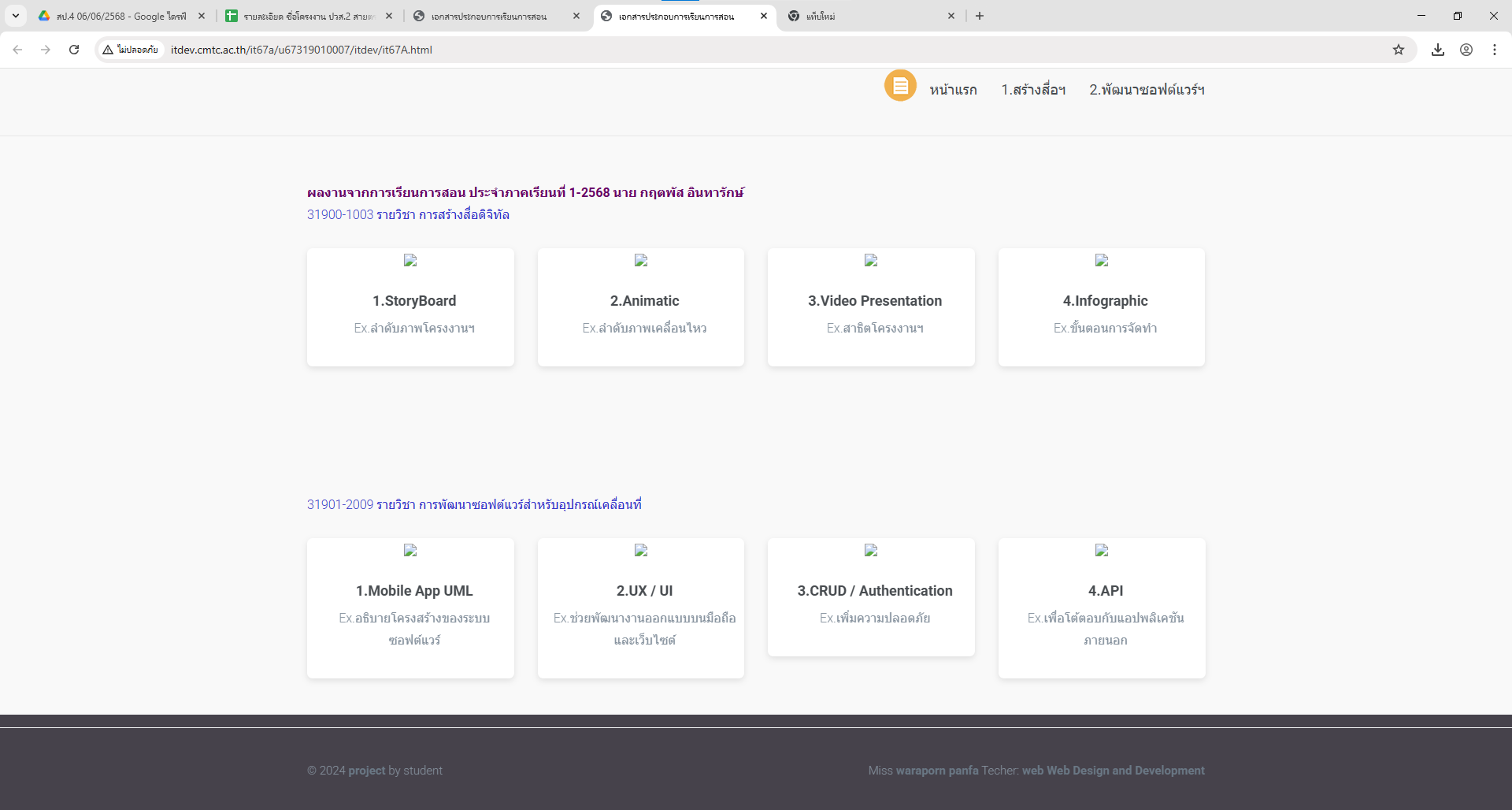Open the หน้าแรก navigation menu item
This screenshot has width=1512, height=810.
pos(953,90)
